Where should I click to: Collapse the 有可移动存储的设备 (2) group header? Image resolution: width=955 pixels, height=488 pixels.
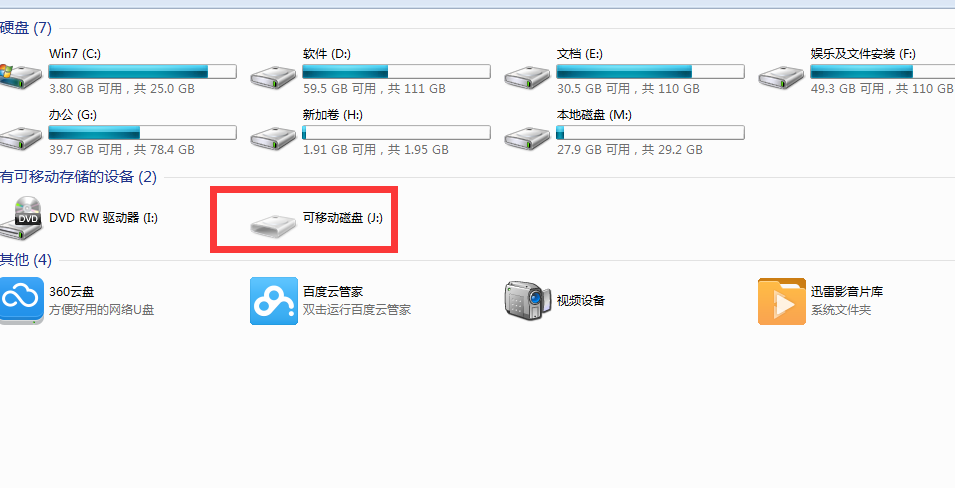pos(78,177)
